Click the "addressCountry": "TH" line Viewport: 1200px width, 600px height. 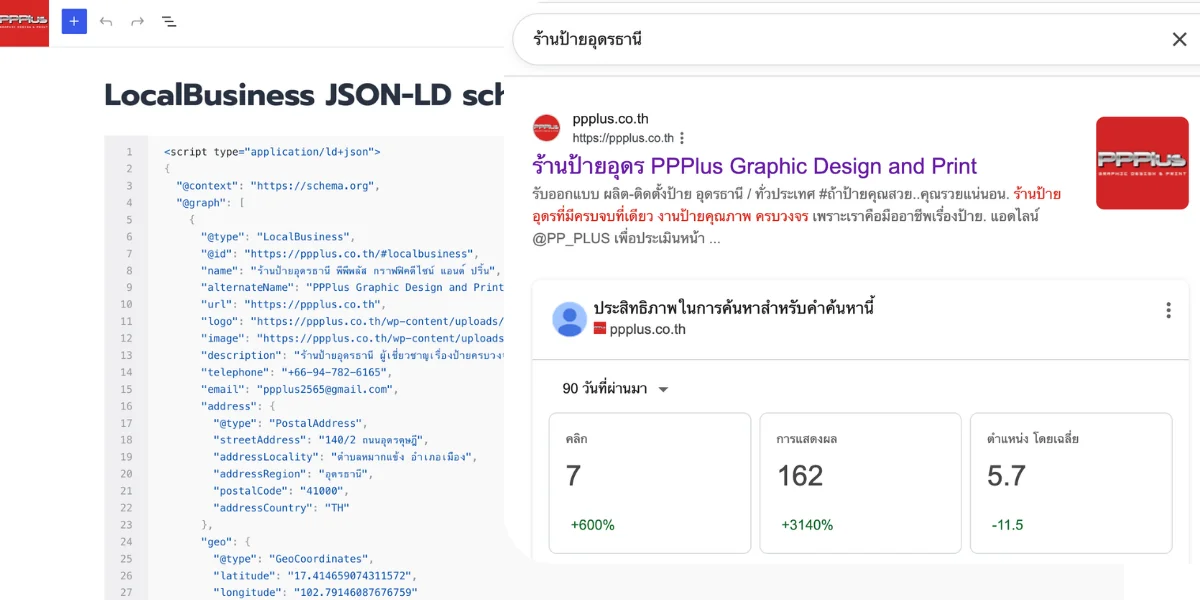click(283, 508)
